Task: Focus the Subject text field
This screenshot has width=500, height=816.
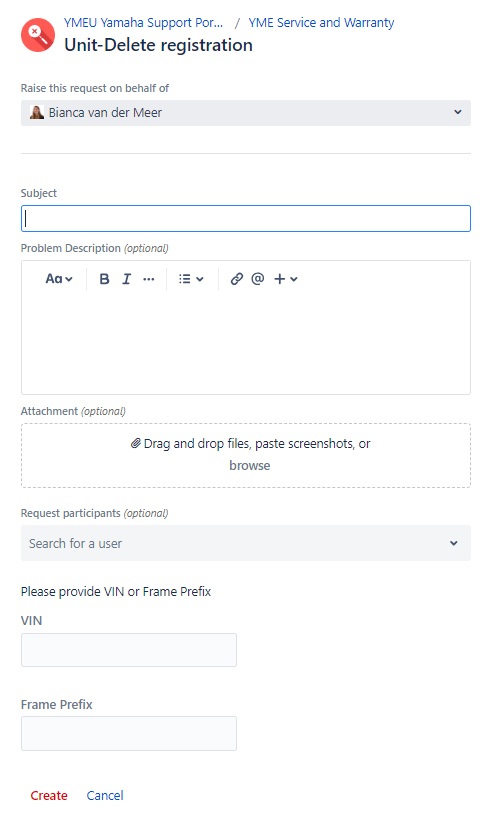Action: (246, 219)
